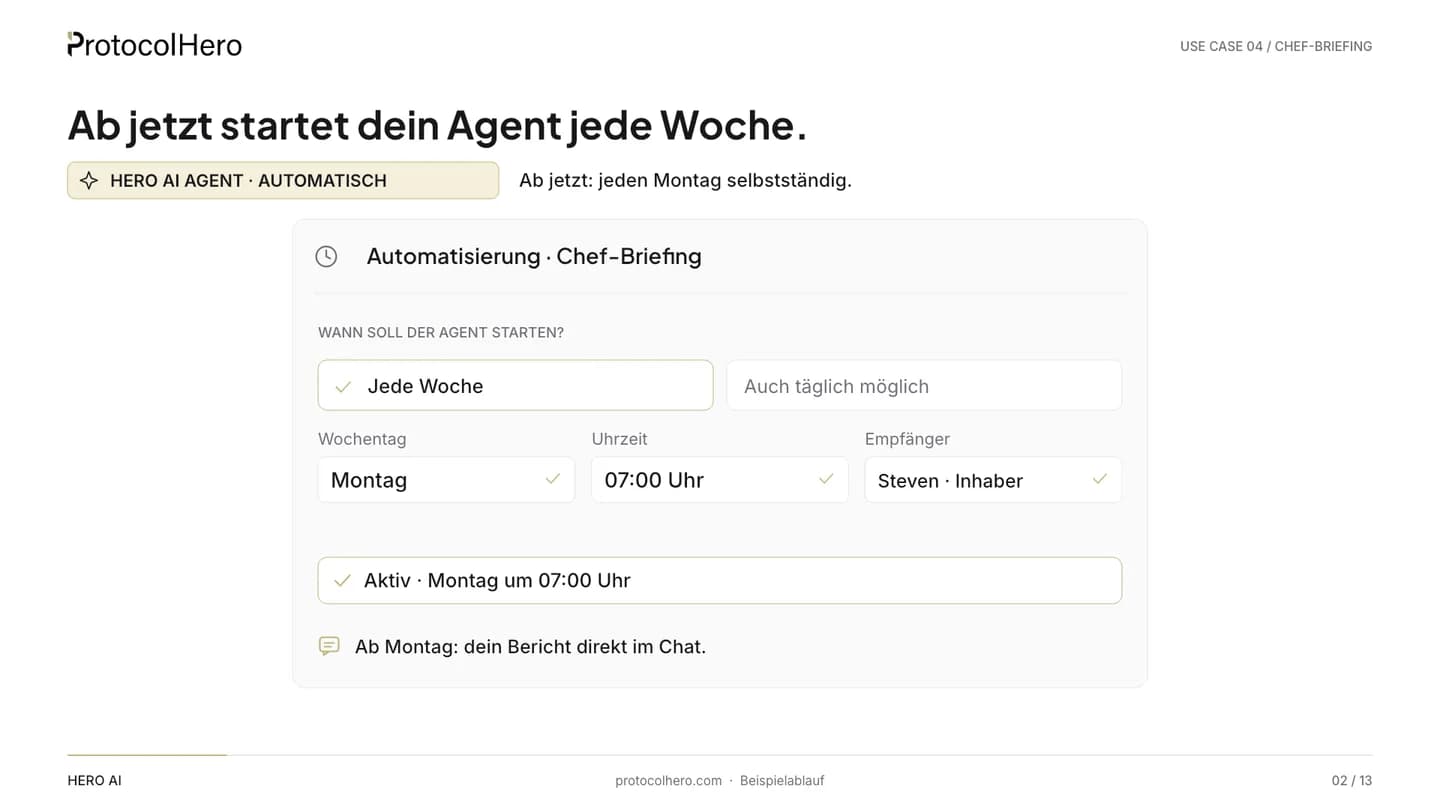Select the Auch täglich möglich option

[924, 385]
